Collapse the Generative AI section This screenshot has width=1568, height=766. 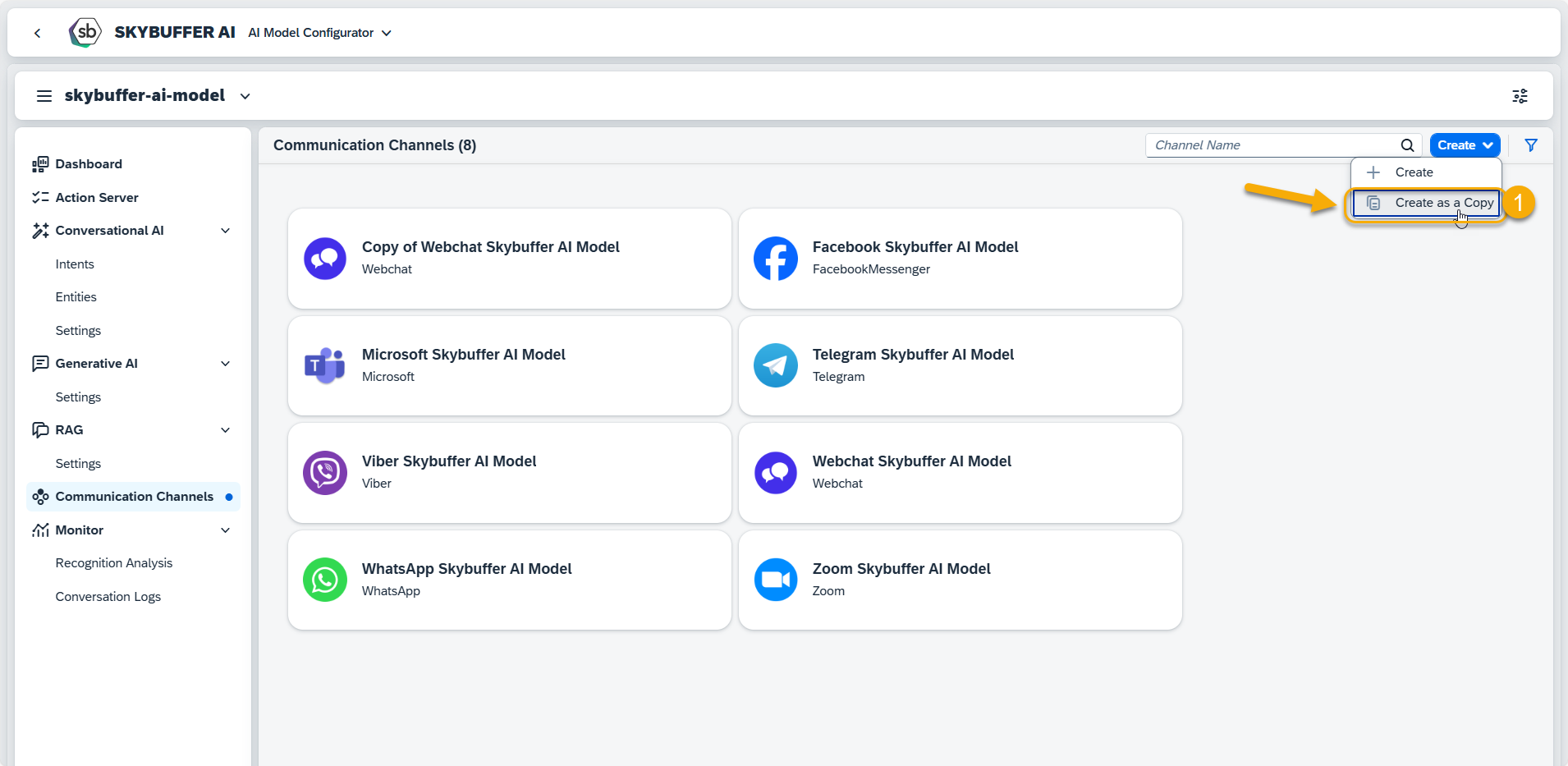226,364
